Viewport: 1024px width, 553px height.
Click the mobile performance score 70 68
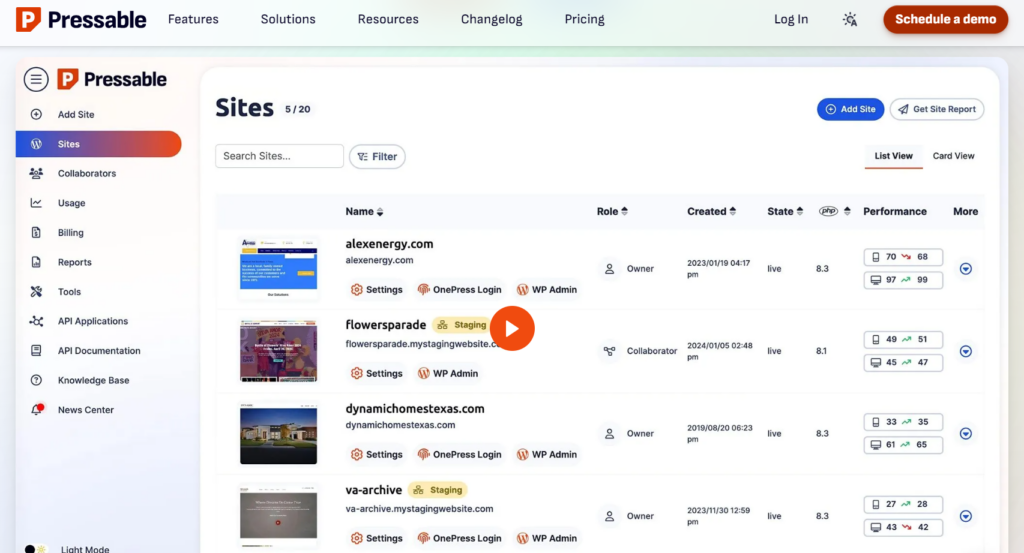pos(903,257)
